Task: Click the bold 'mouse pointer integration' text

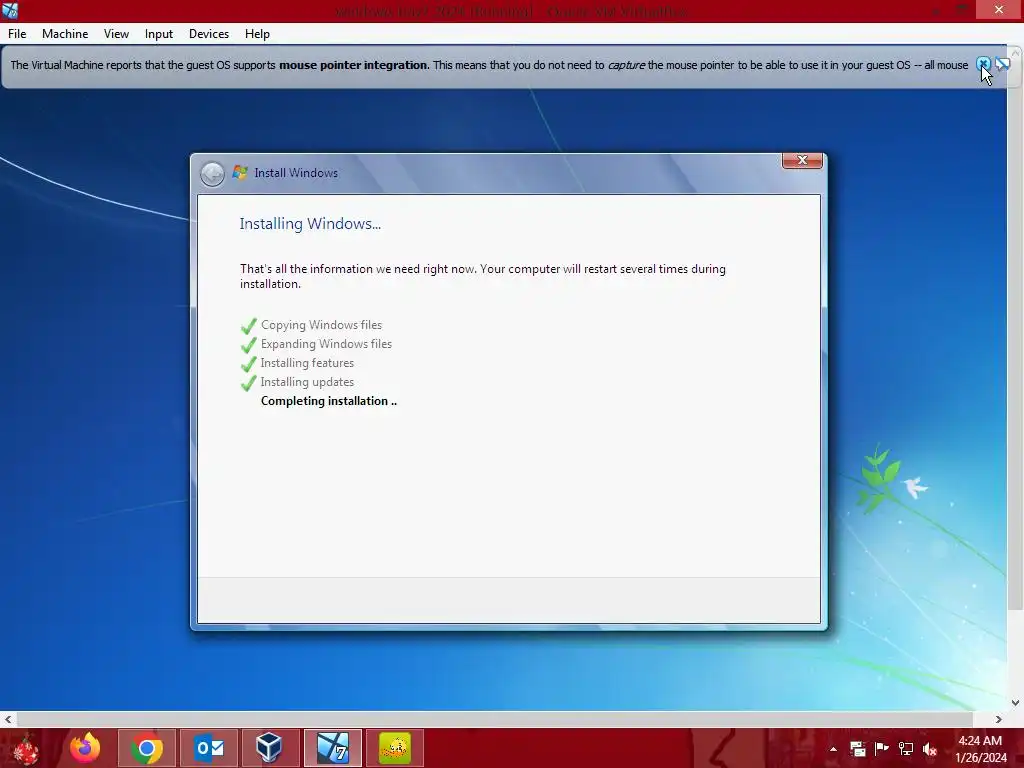Action: click(353, 65)
